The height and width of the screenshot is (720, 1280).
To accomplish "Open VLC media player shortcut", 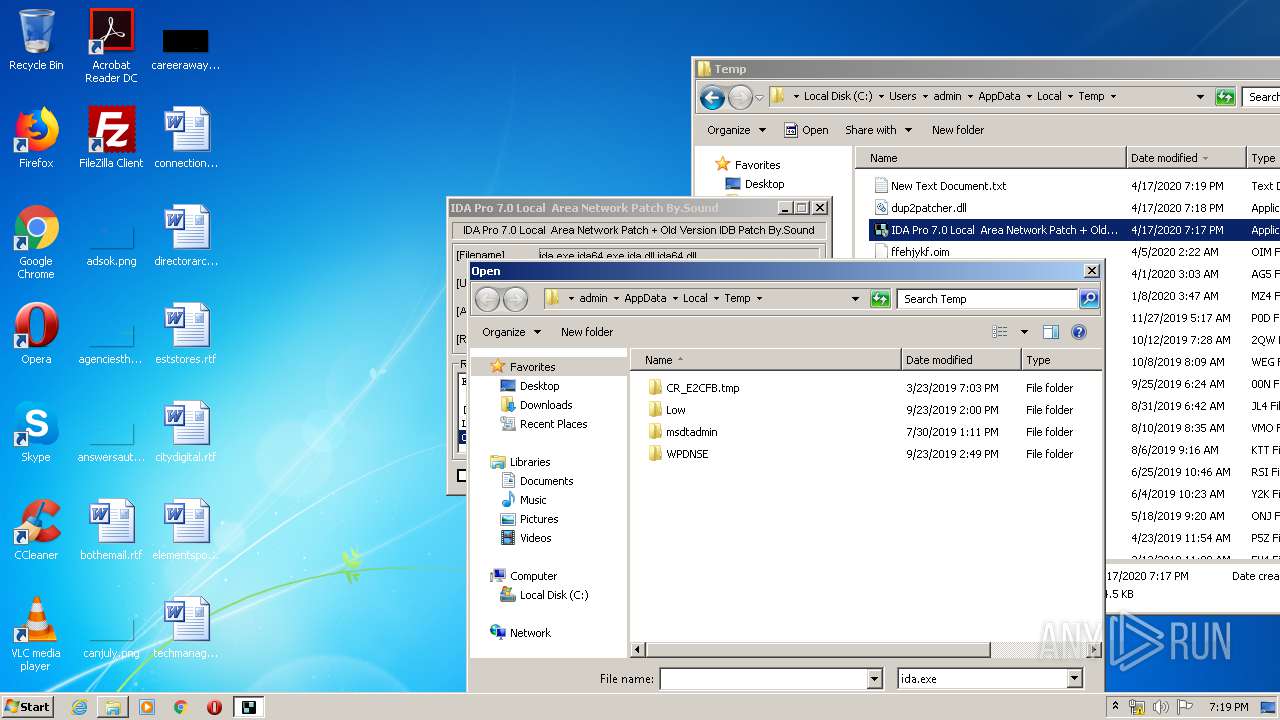I will click(x=36, y=634).
